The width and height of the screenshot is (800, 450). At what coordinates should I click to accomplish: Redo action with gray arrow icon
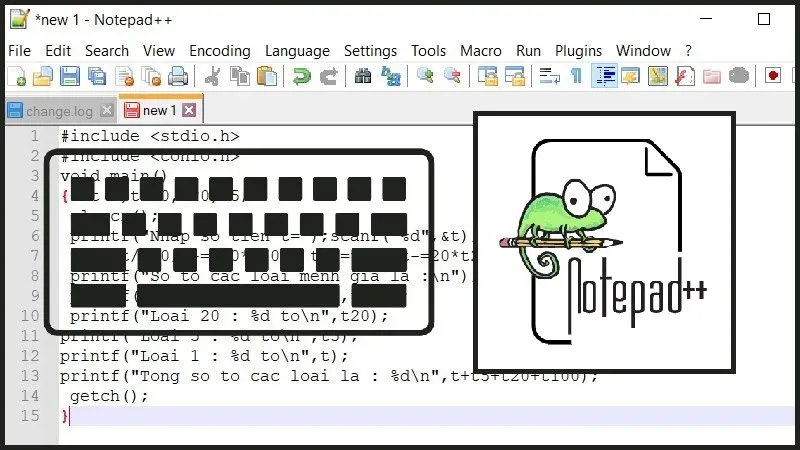coord(328,77)
